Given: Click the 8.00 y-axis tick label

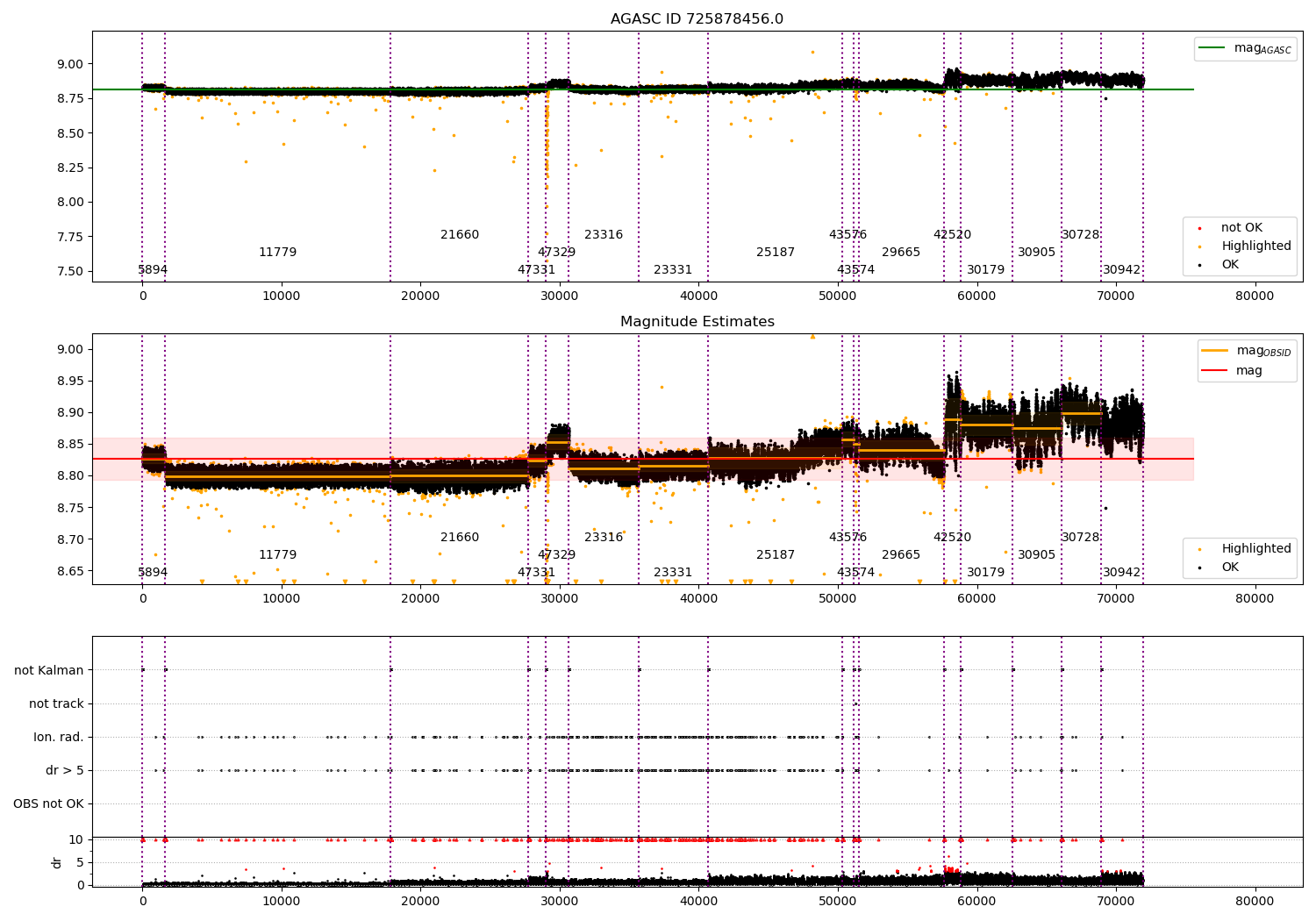Looking at the screenshot, I should pyautogui.click(x=70, y=203).
